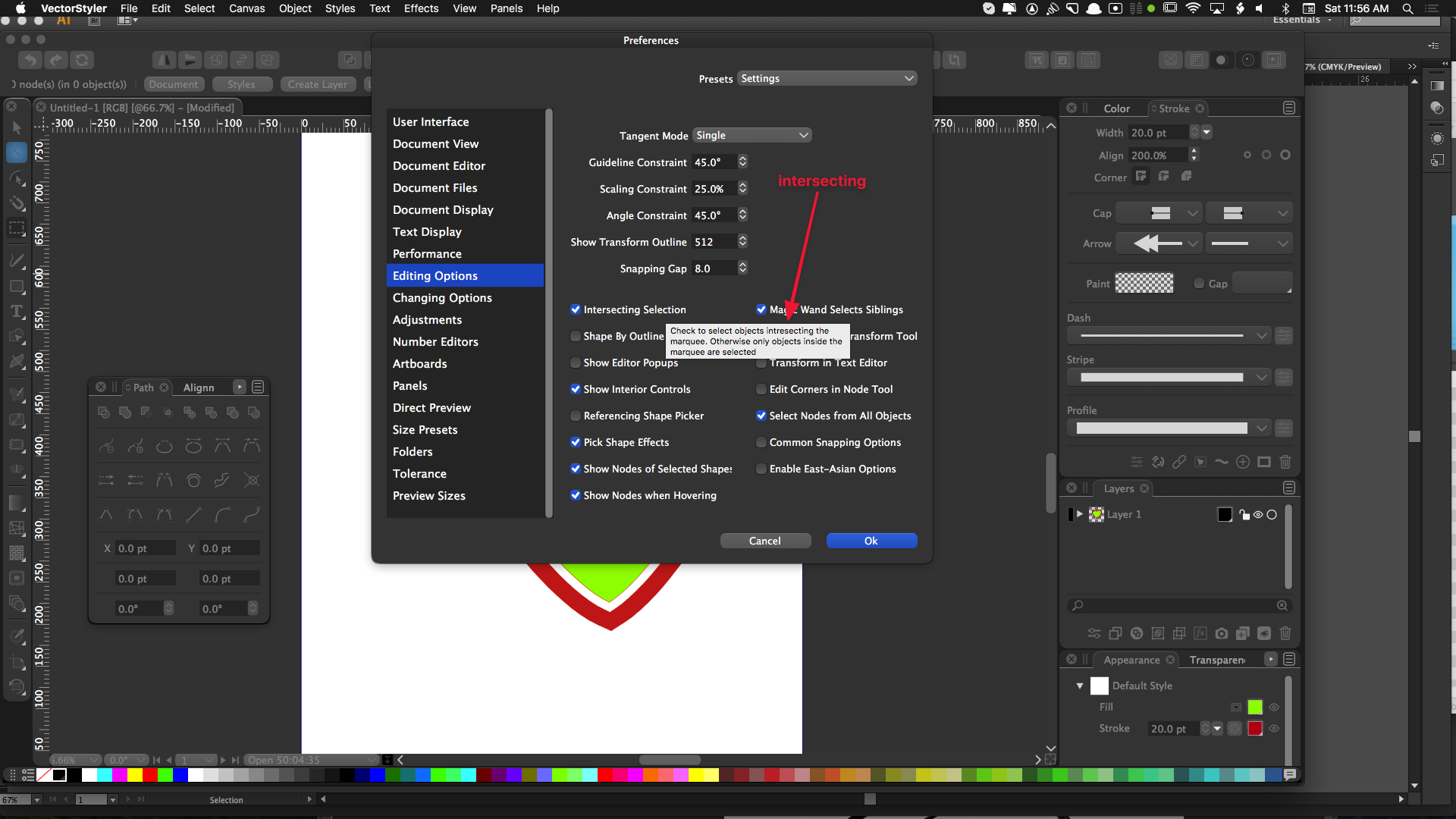Select the arrow selection tool
The image size is (1456, 819).
coord(17,128)
